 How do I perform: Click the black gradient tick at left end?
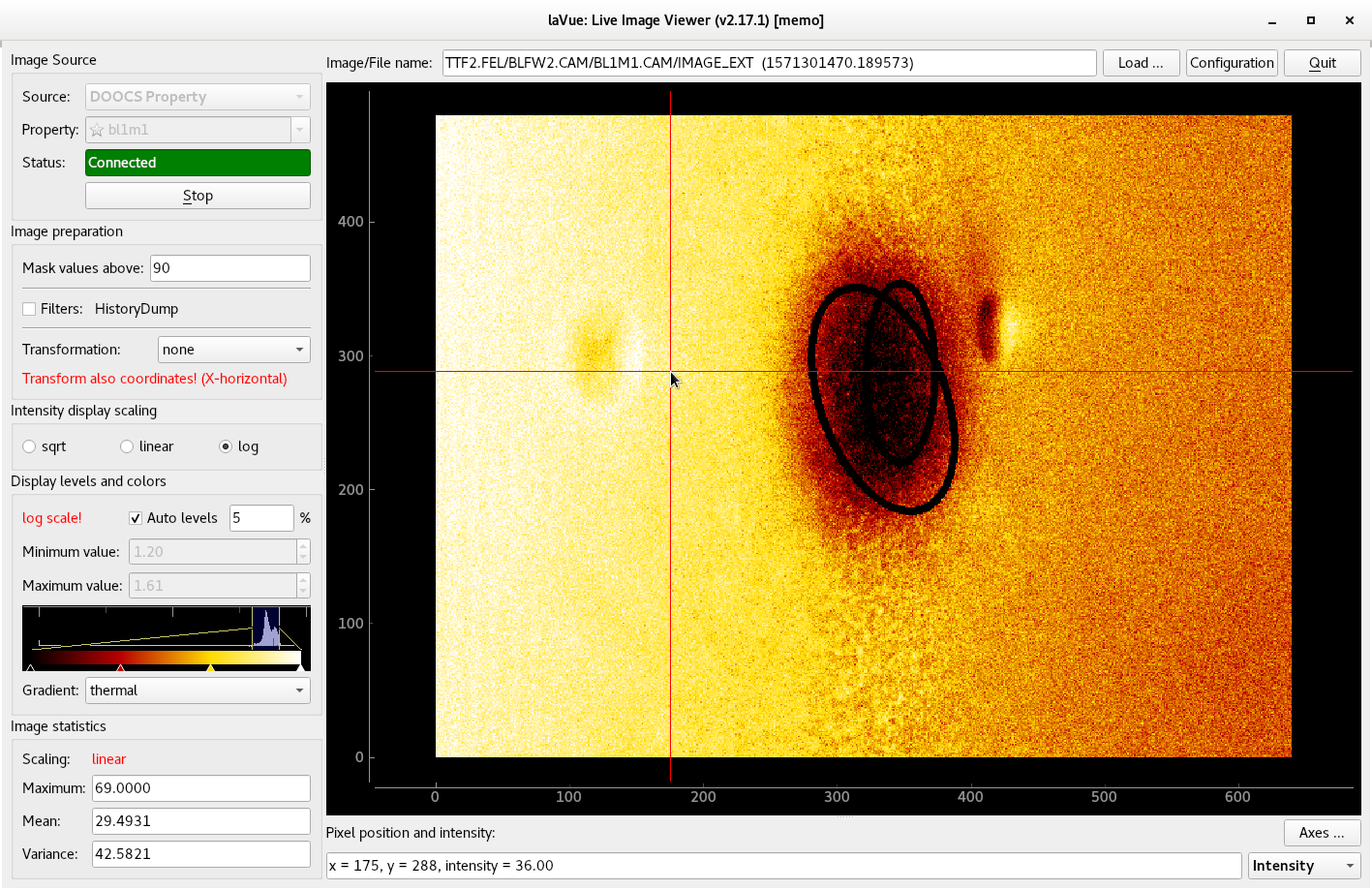(30, 667)
